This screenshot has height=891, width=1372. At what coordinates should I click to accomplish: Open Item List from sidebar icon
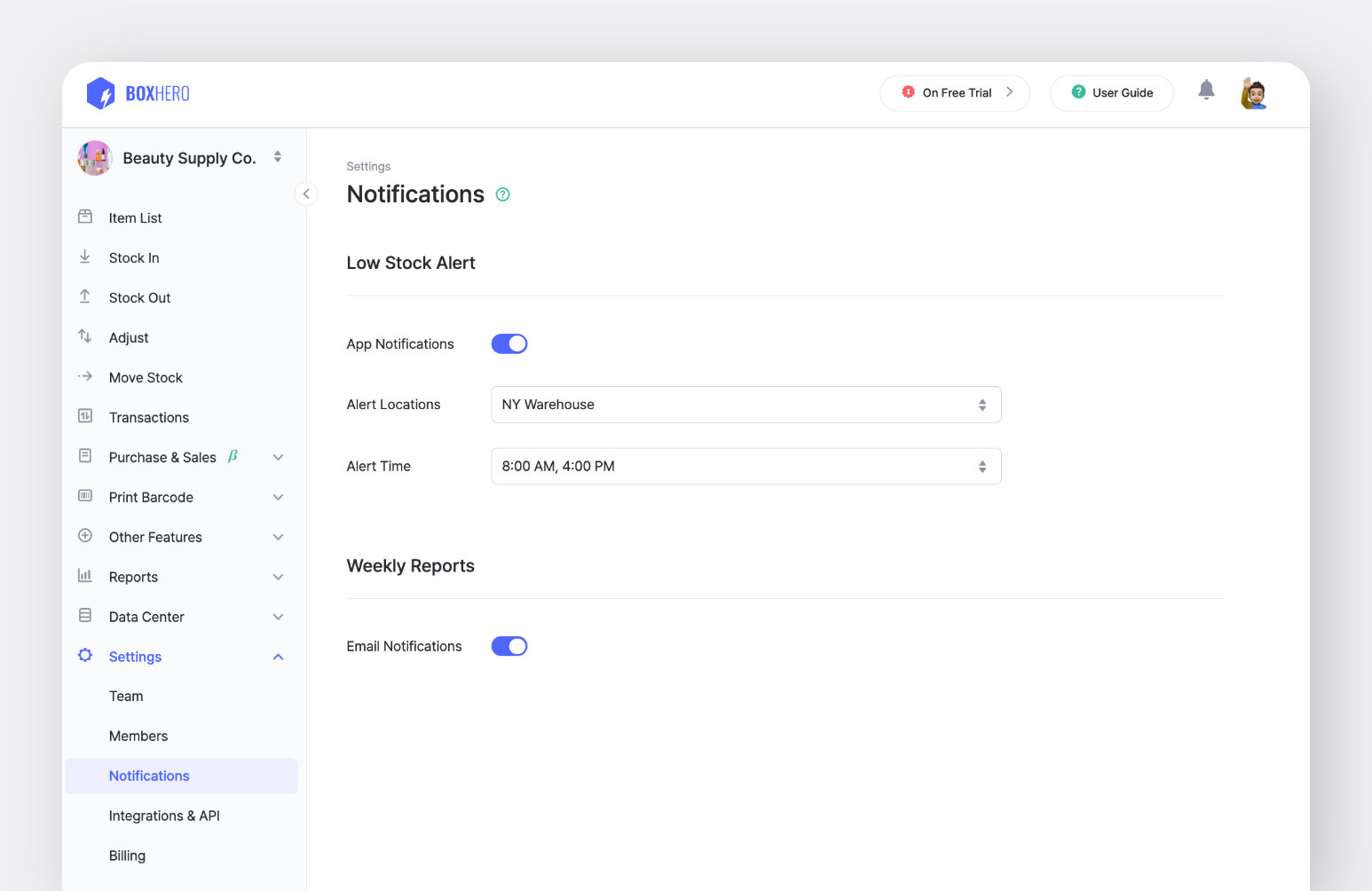(85, 217)
